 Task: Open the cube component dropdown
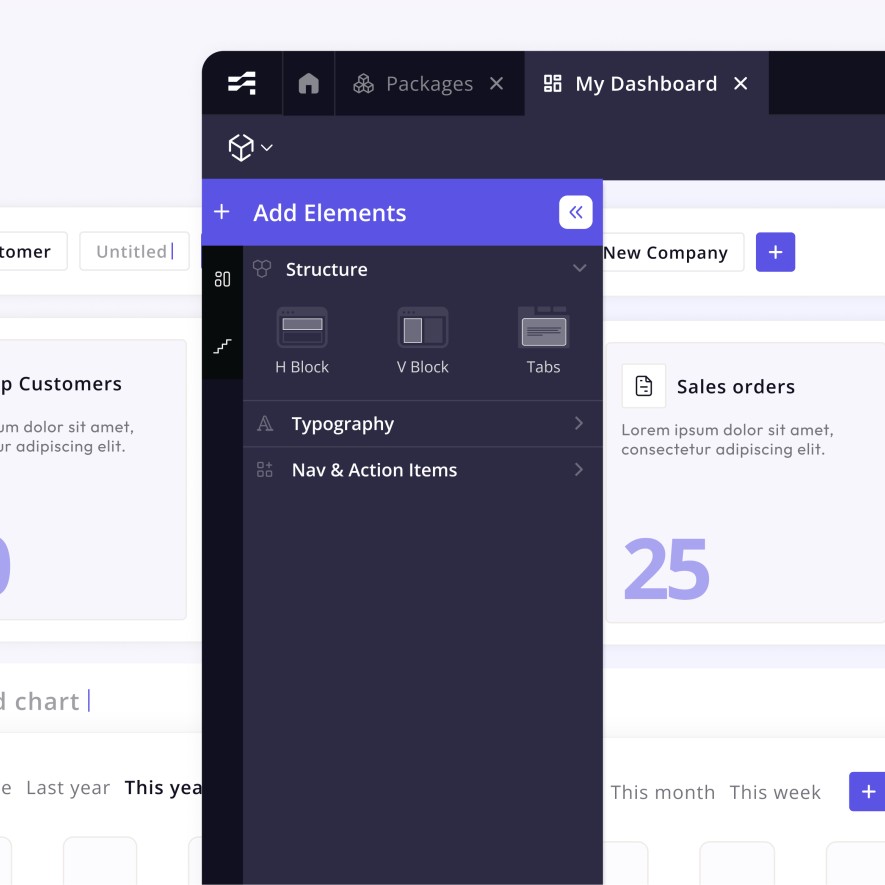pos(251,147)
